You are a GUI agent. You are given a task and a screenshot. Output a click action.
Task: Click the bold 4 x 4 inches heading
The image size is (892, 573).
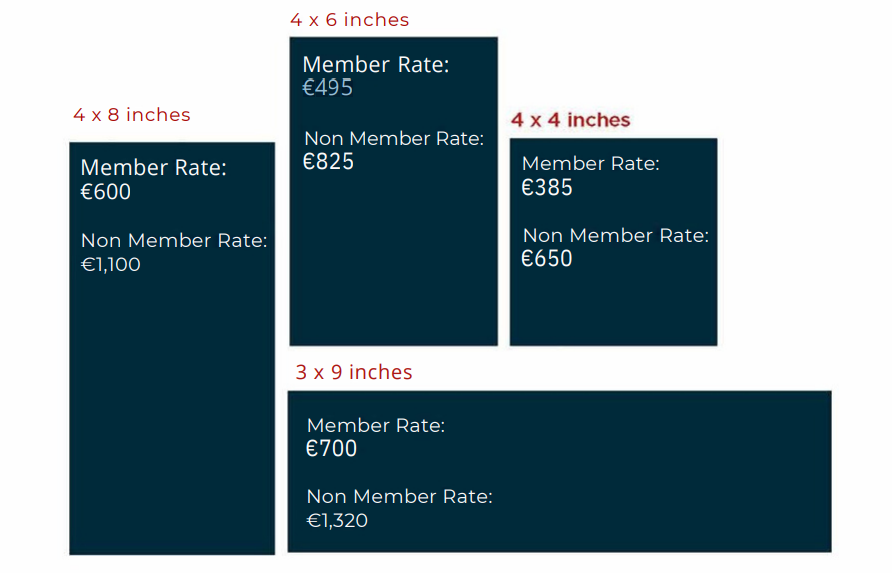pos(571,120)
